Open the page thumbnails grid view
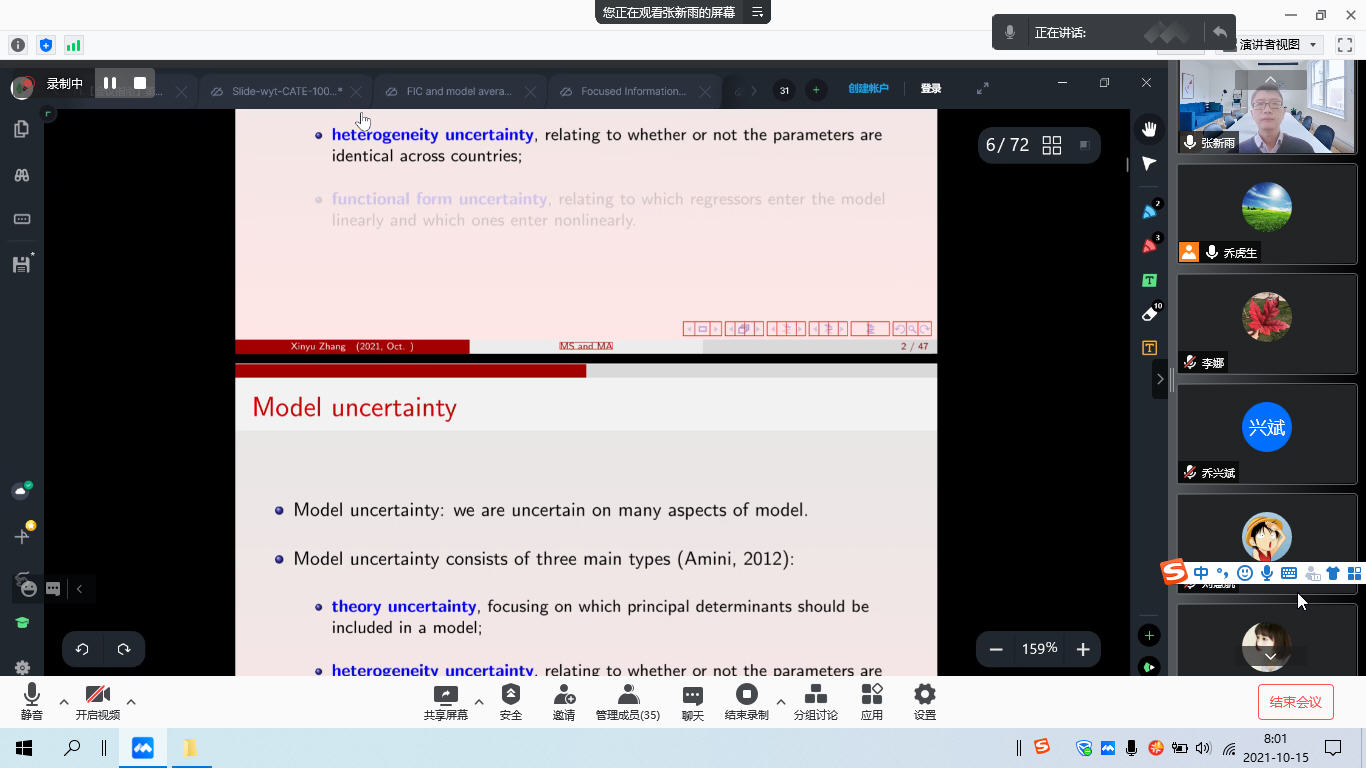Image resolution: width=1366 pixels, height=768 pixels. [x=1051, y=146]
